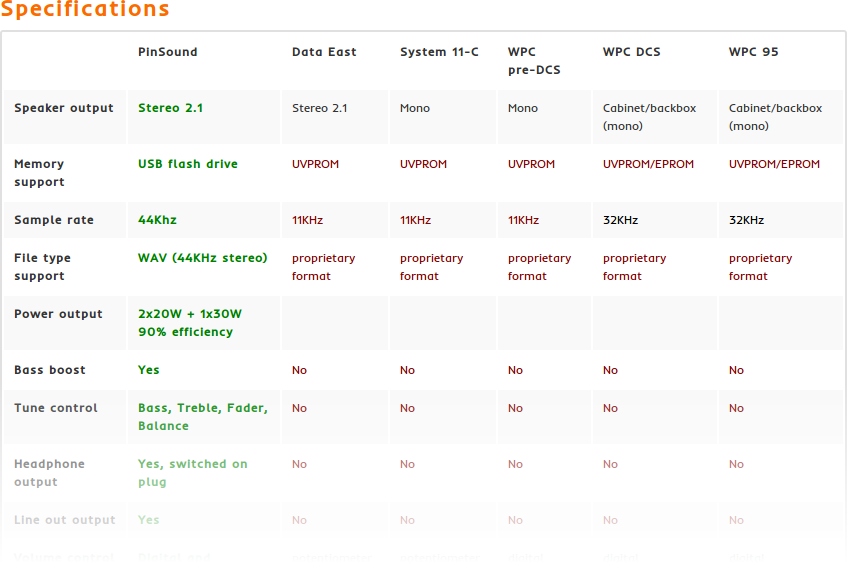Click Data East's proprietary format cell
The image size is (847, 565).
click(x=324, y=267)
